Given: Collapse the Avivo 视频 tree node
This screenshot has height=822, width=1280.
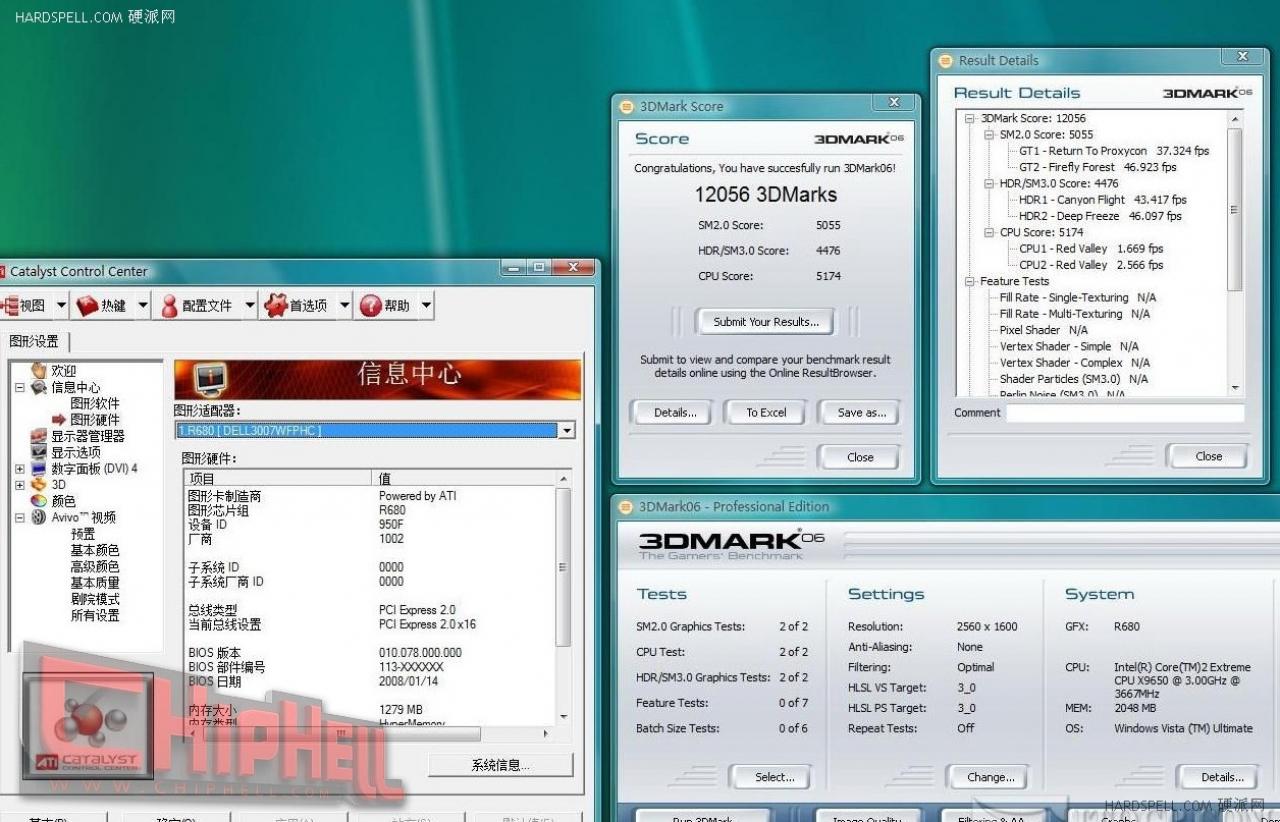Looking at the screenshot, I should 19,517.
